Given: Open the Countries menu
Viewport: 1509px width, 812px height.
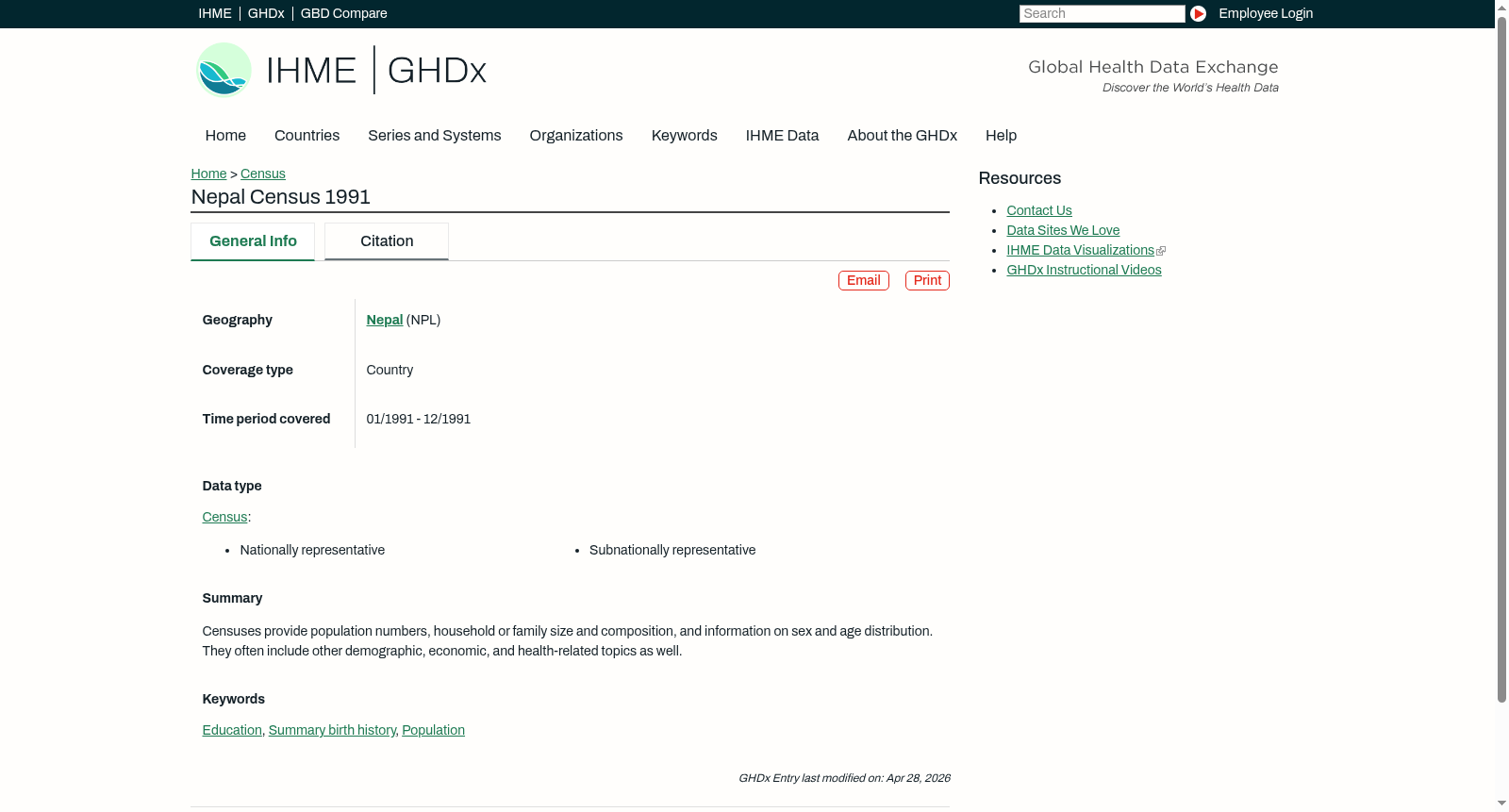Looking at the screenshot, I should coord(307,136).
